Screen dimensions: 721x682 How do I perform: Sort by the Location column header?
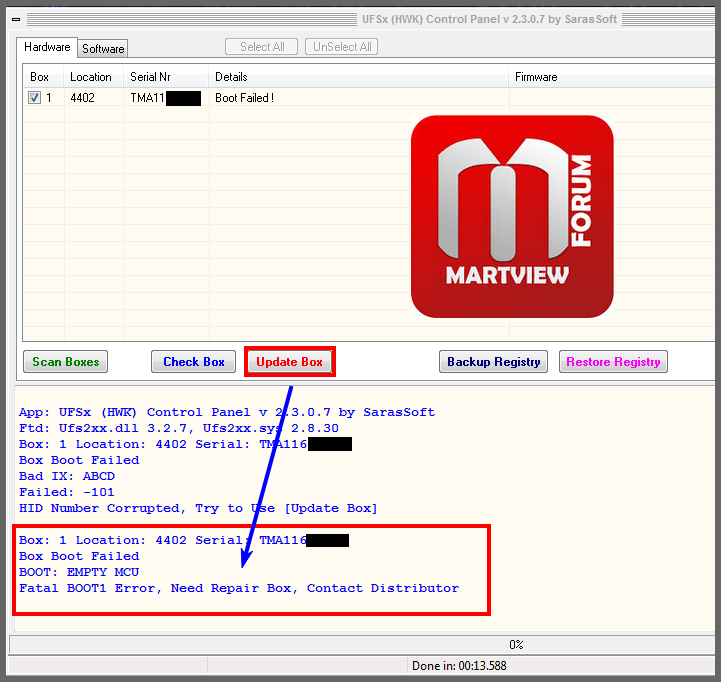(x=94, y=77)
